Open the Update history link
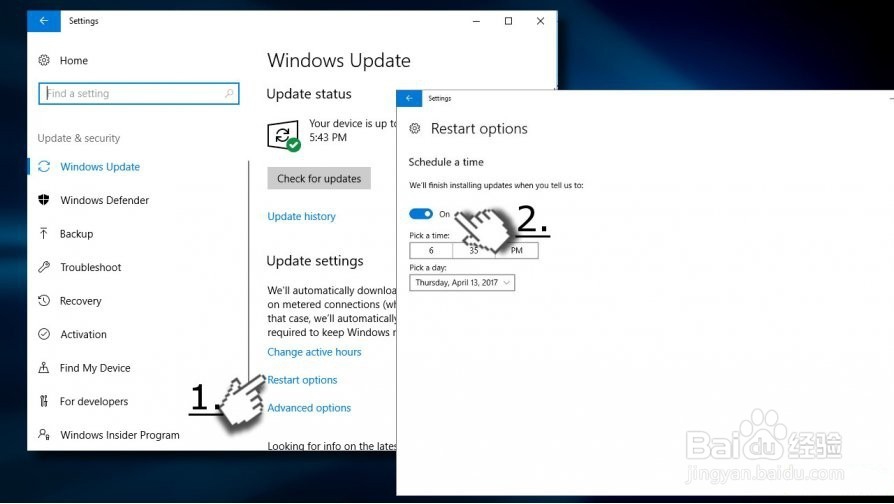Viewport: 894px width, 504px height. coord(302,216)
